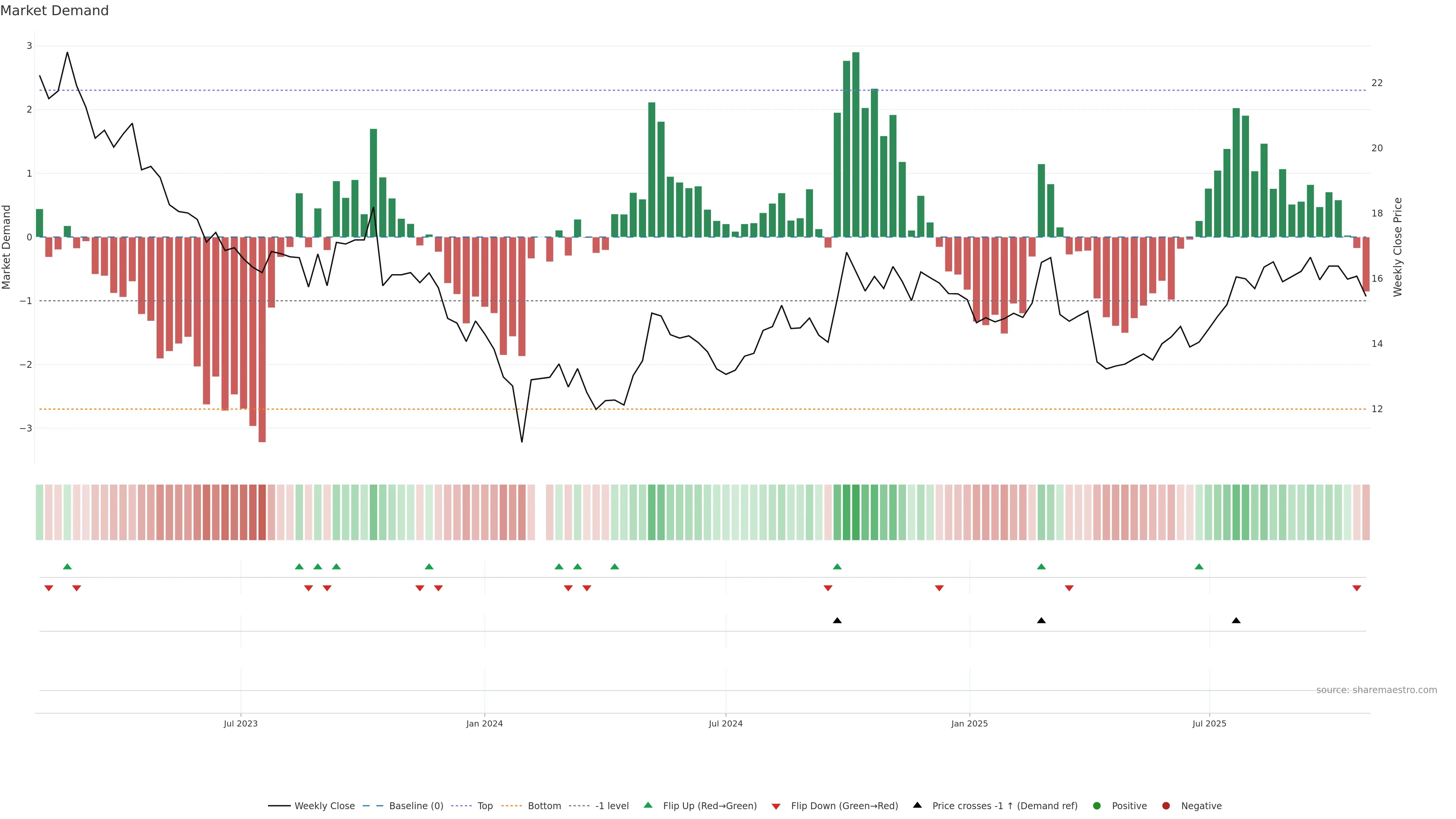Click the Jul 2025 x-axis label

pyautogui.click(x=1209, y=723)
